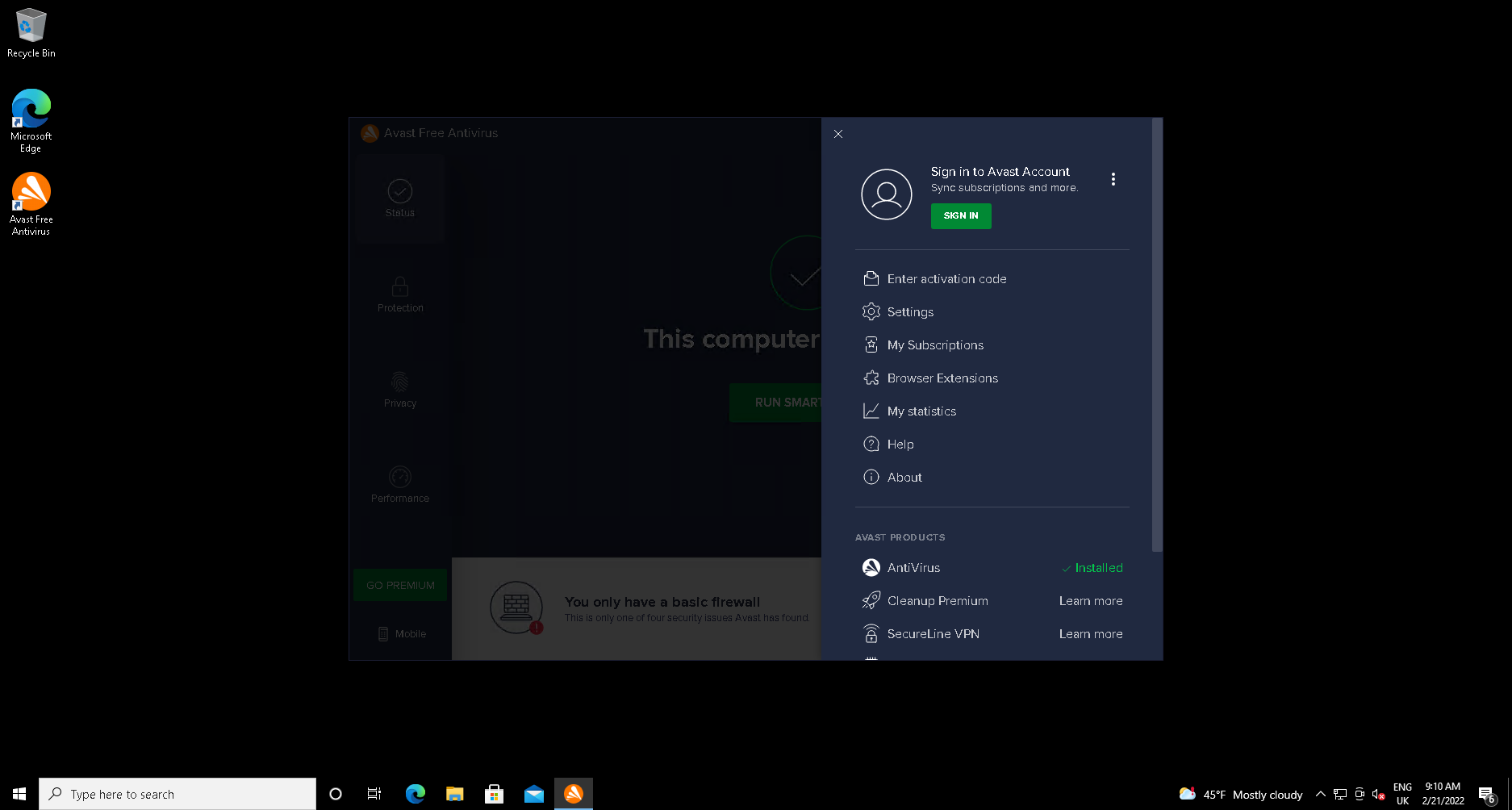Click the AntiVirus product icon
This screenshot has height=810, width=1512.
(871, 567)
